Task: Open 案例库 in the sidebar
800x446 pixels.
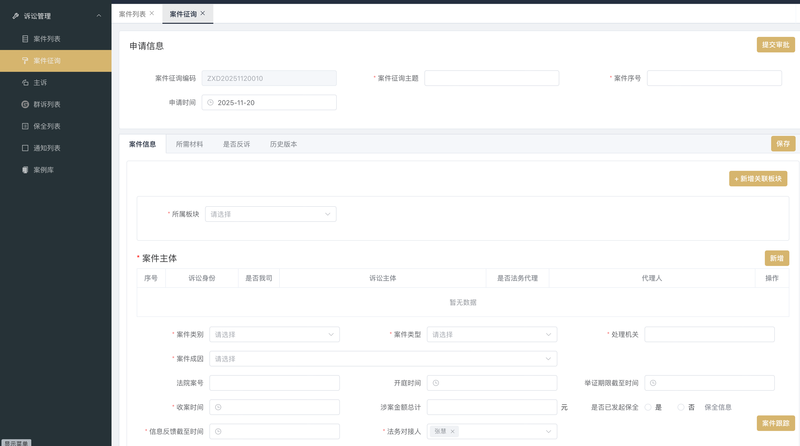Action: pyautogui.click(x=56, y=170)
